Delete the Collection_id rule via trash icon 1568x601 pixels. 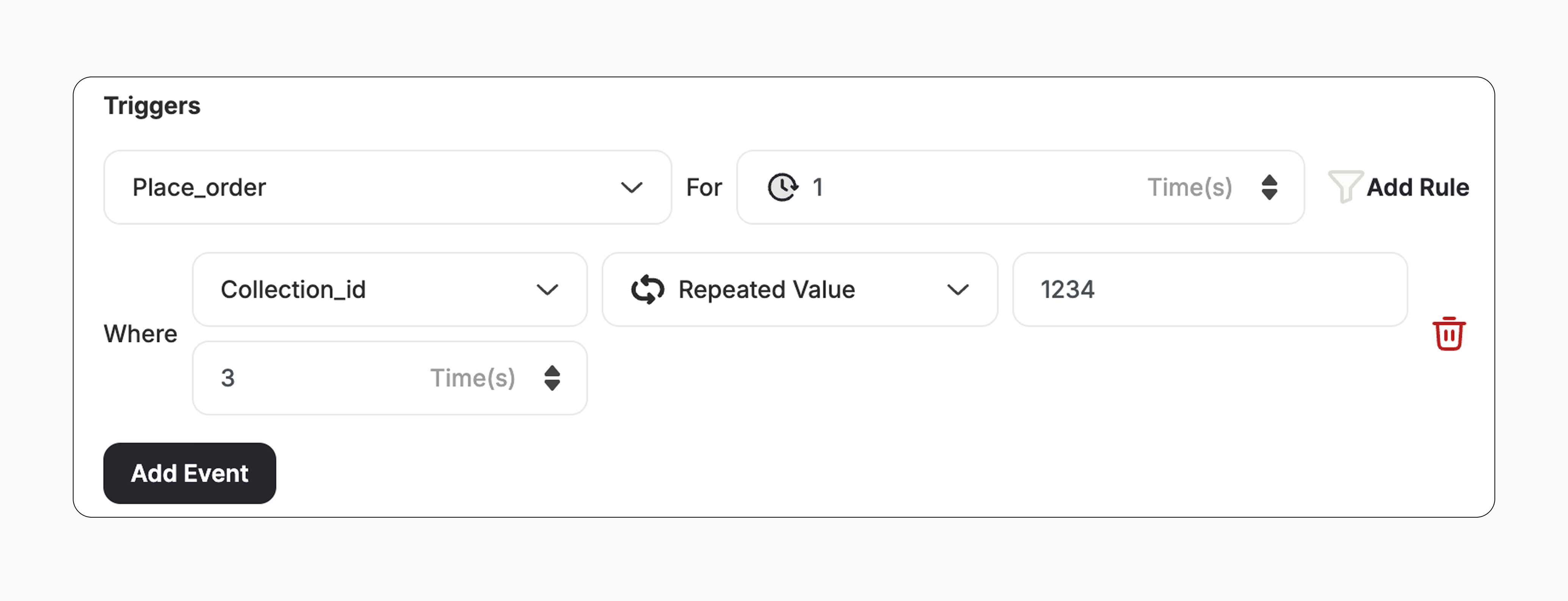(1449, 333)
